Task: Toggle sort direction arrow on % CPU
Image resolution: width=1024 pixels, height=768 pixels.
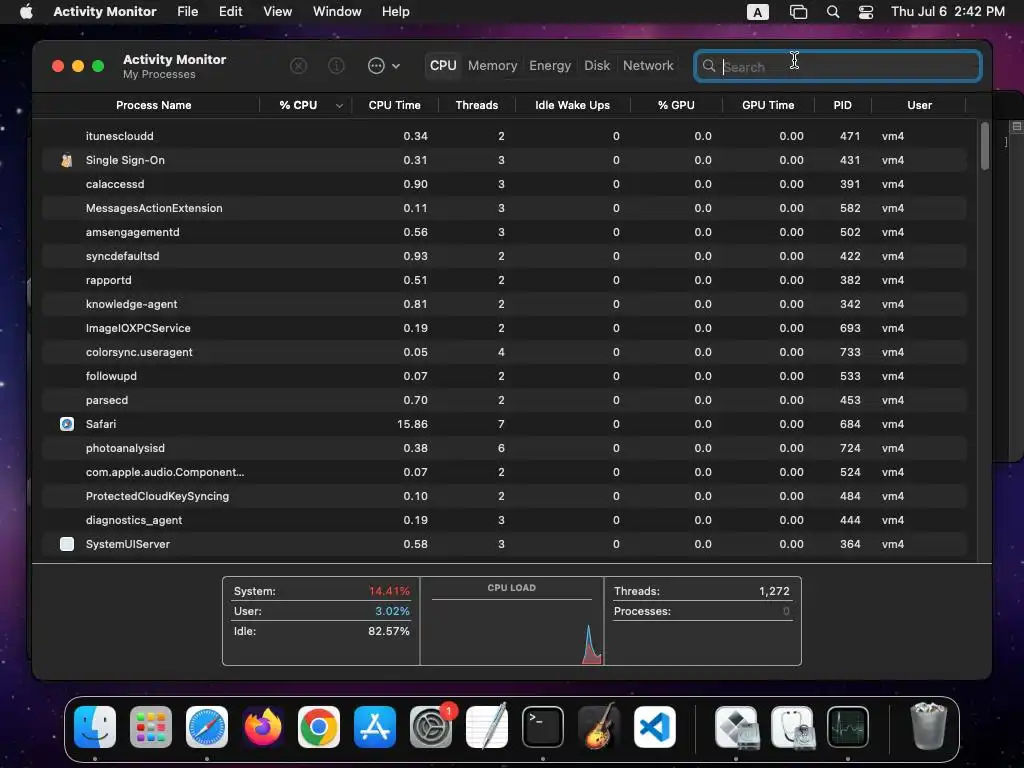Action: tap(339, 106)
